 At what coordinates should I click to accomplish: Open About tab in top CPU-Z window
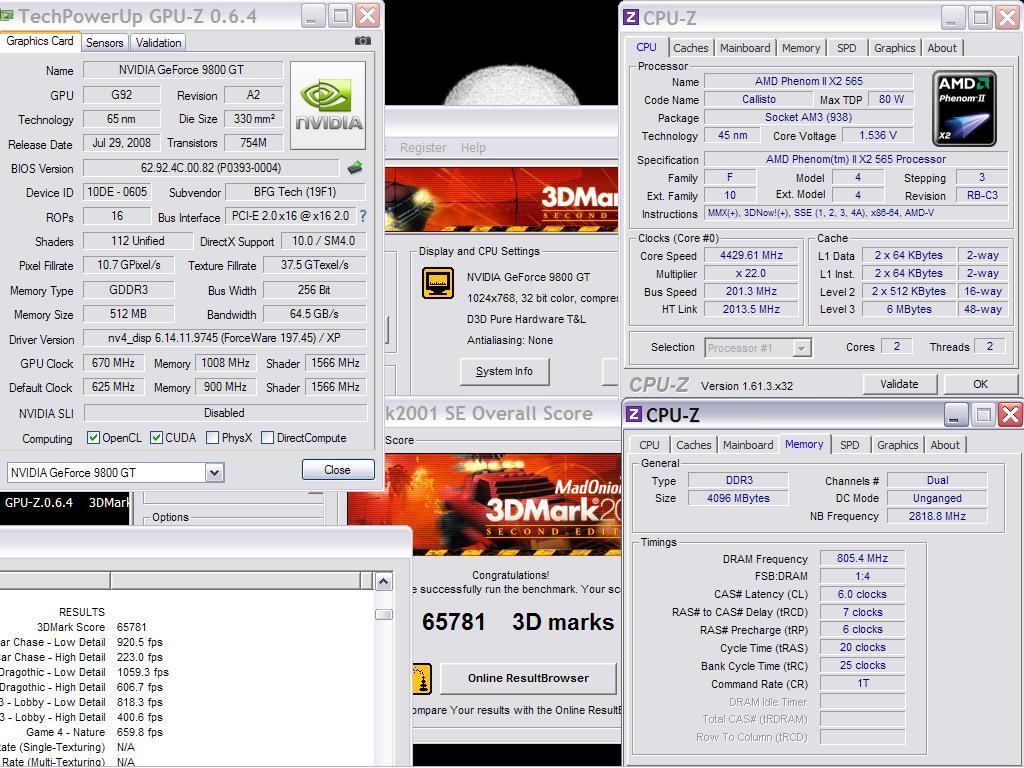(942, 48)
